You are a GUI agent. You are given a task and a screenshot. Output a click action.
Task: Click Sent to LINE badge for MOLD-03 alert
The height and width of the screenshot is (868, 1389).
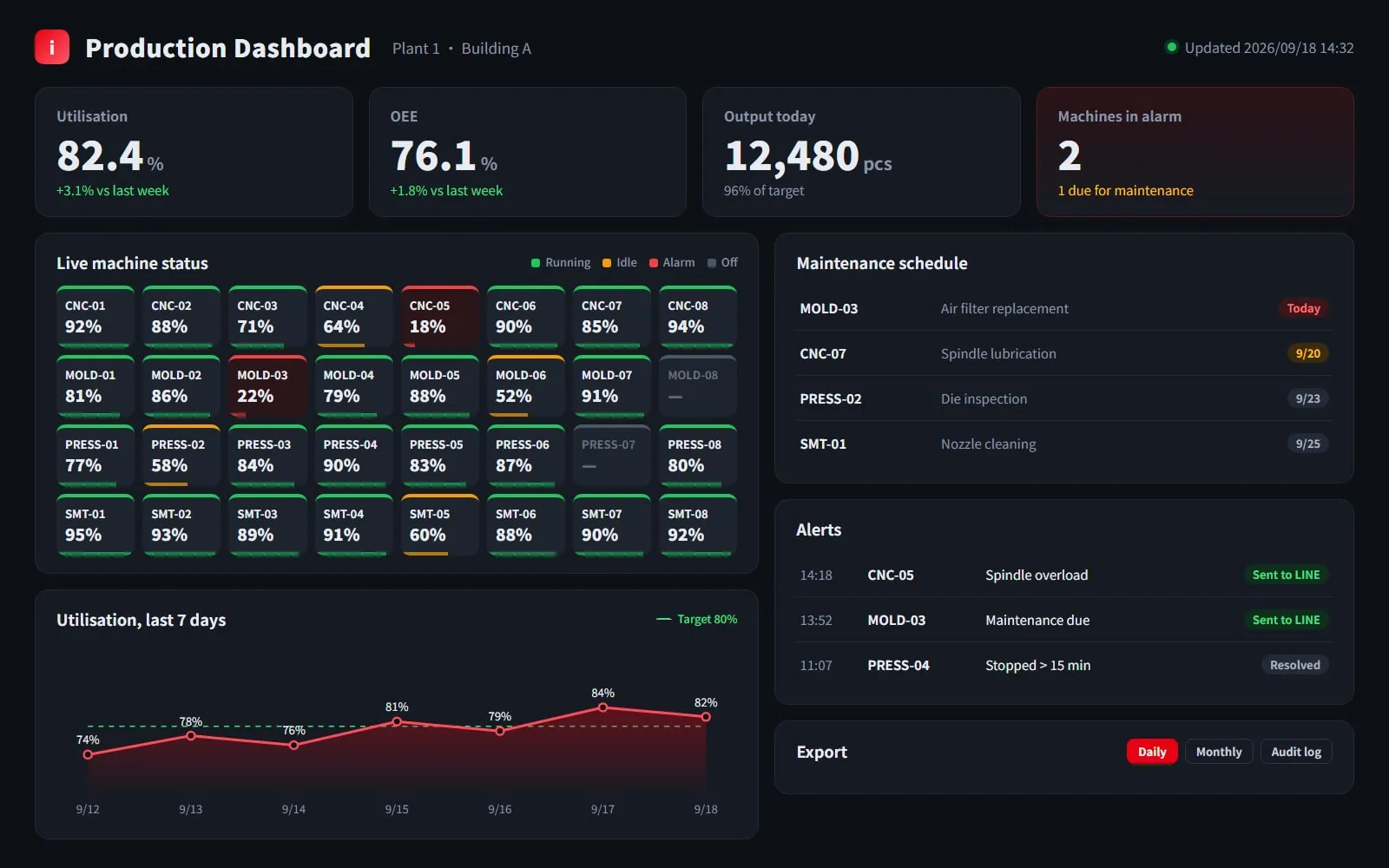[1286, 620]
